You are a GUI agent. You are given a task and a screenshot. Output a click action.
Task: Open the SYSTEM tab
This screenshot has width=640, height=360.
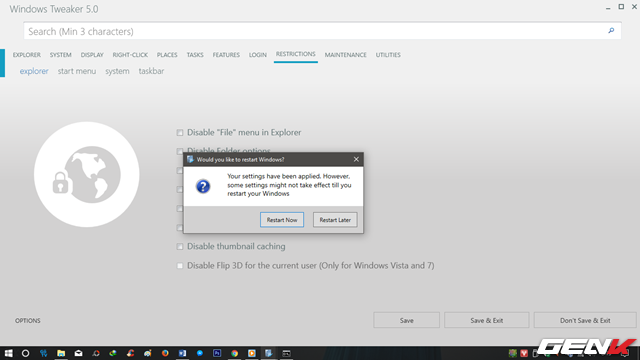60,55
